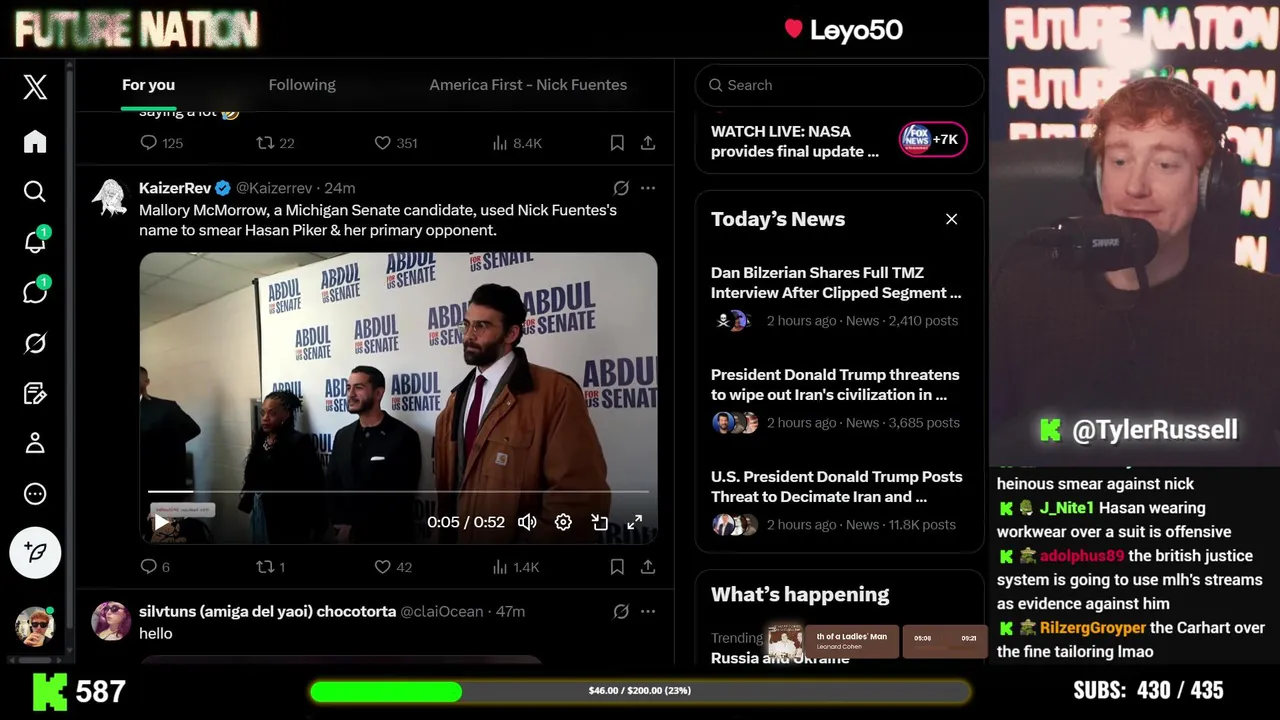Toggle video picture-in-picture icon
This screenshot has height=720, width=1280.
[x=599, y=522]
